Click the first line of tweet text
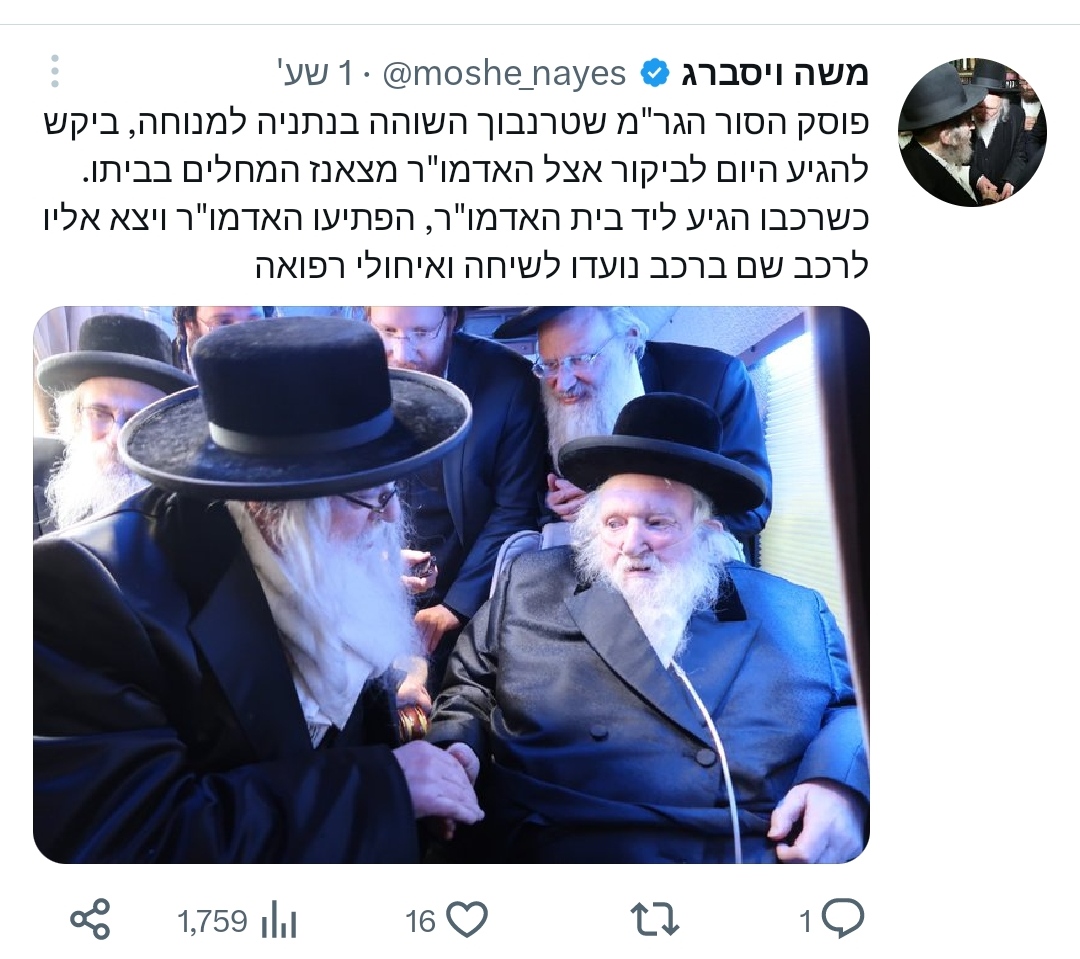1080x959 pixels. (456, 123)
